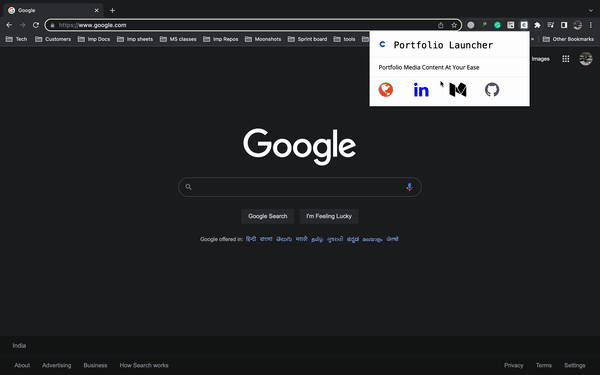Switch Google to Hindi language
Image resolution: width=600 pixels, height=375 pixels.
(x=251, y=239)
